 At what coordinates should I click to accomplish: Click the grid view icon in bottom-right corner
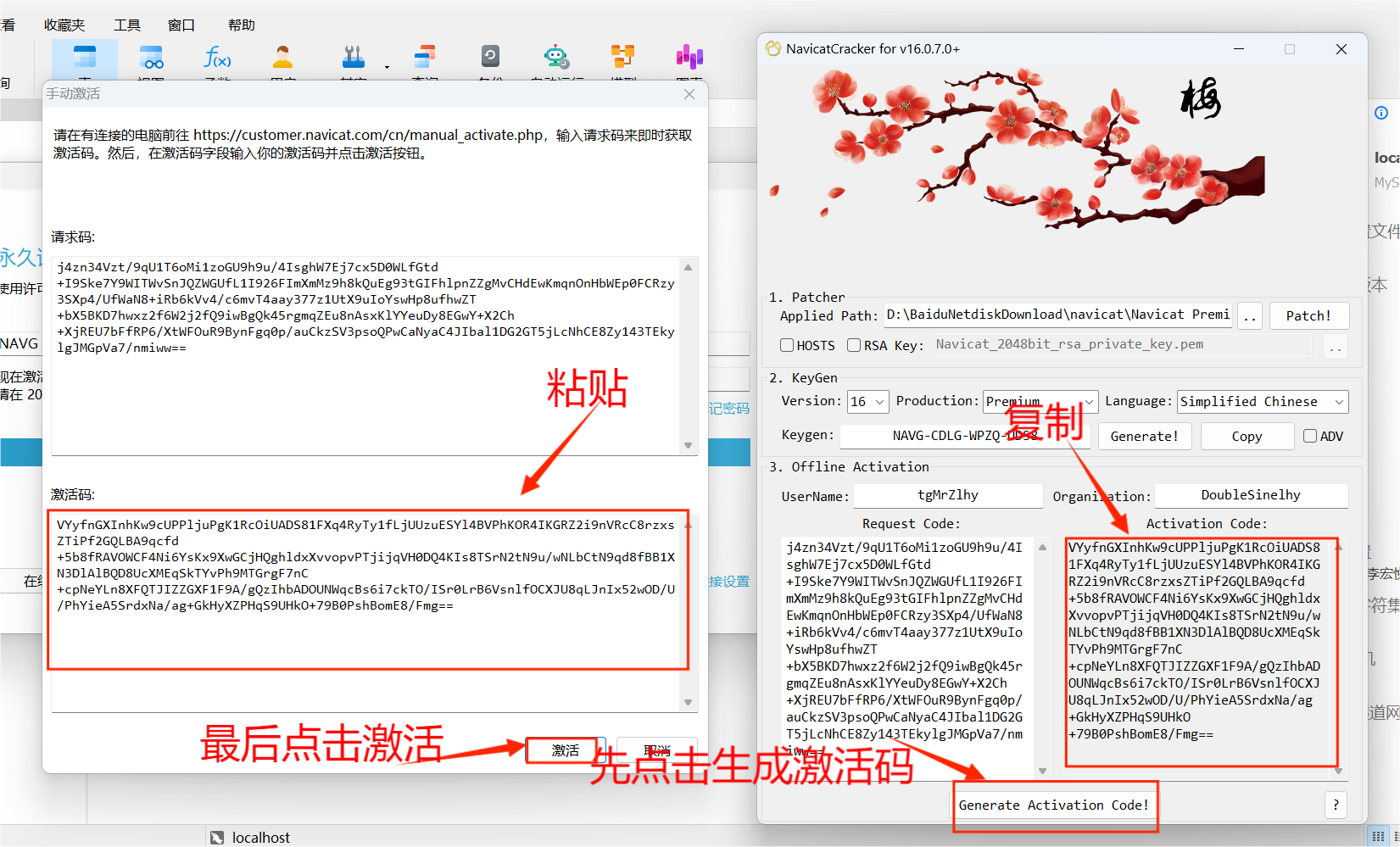[x=1378, y=836]
